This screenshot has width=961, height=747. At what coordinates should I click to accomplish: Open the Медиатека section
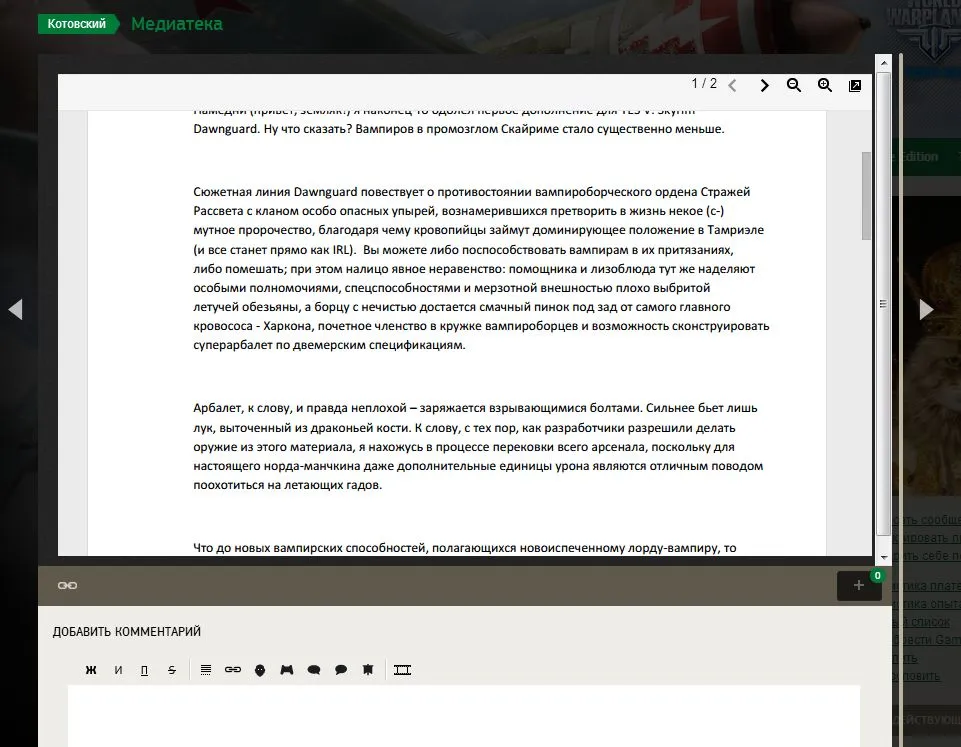coord(177,24)
